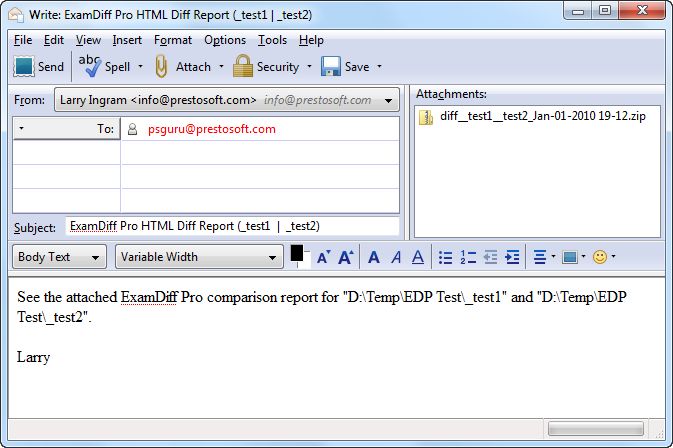Click the Attachments label
Screen dimensions: 673x448
[451, 94]
